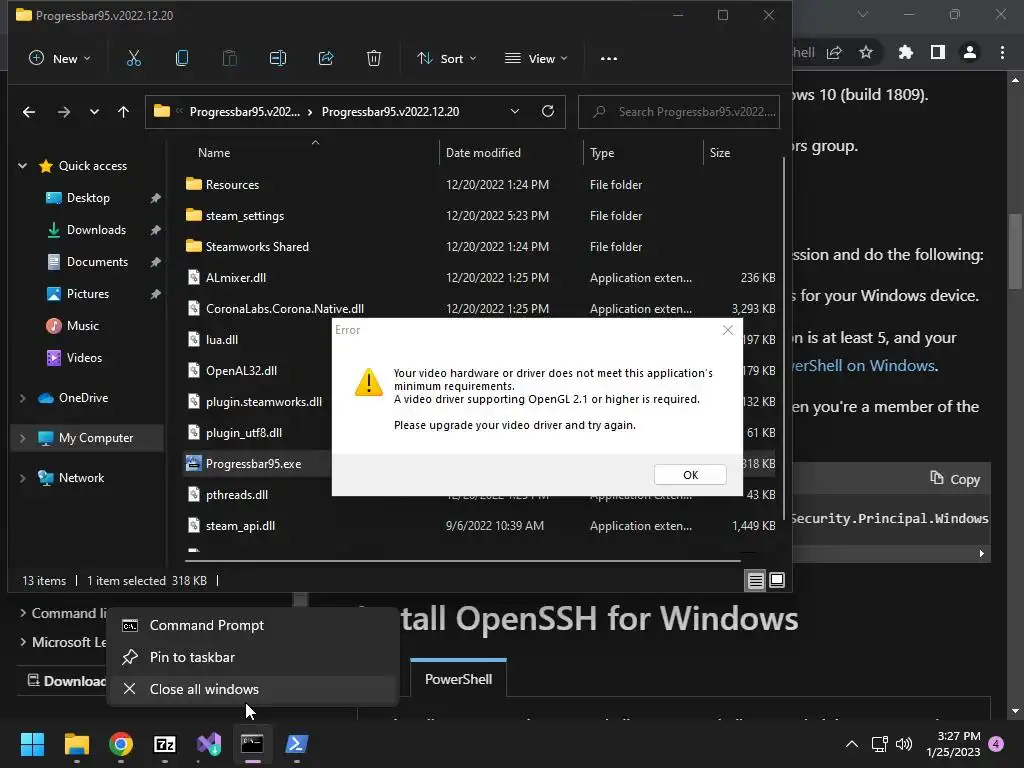Image resolution: width=1024 pixels, height=768 pixels.
Task: Open Windows Start menu
Action: [x=32, y=744]
